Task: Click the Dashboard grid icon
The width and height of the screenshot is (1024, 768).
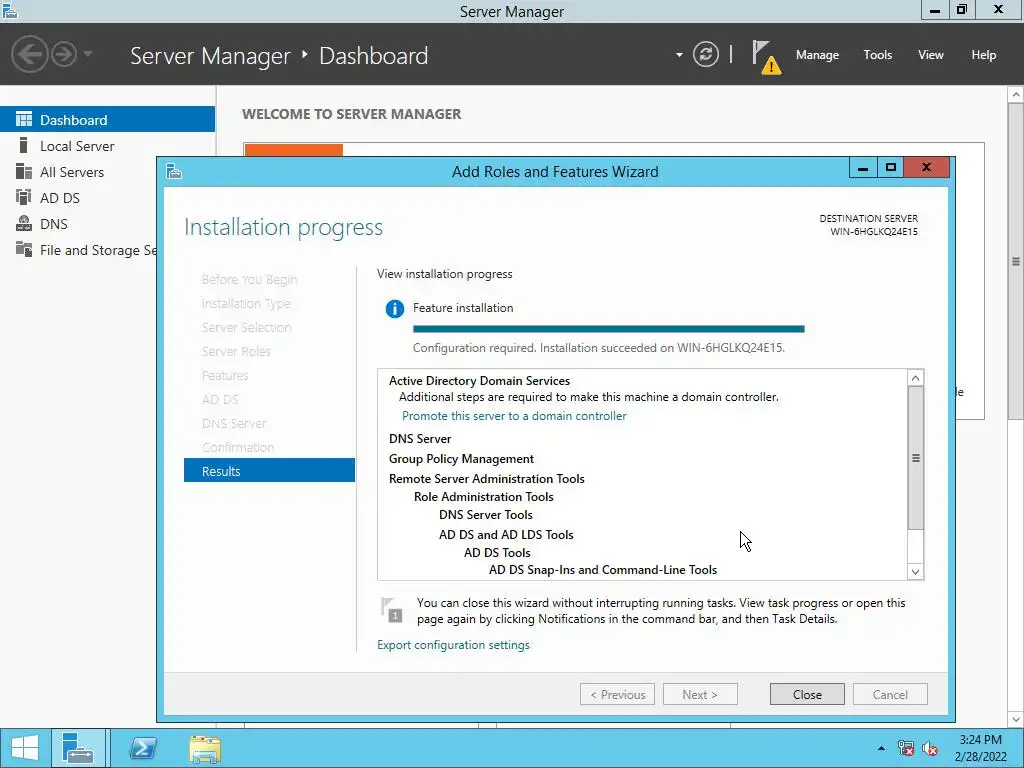Action: coord(24,119)
